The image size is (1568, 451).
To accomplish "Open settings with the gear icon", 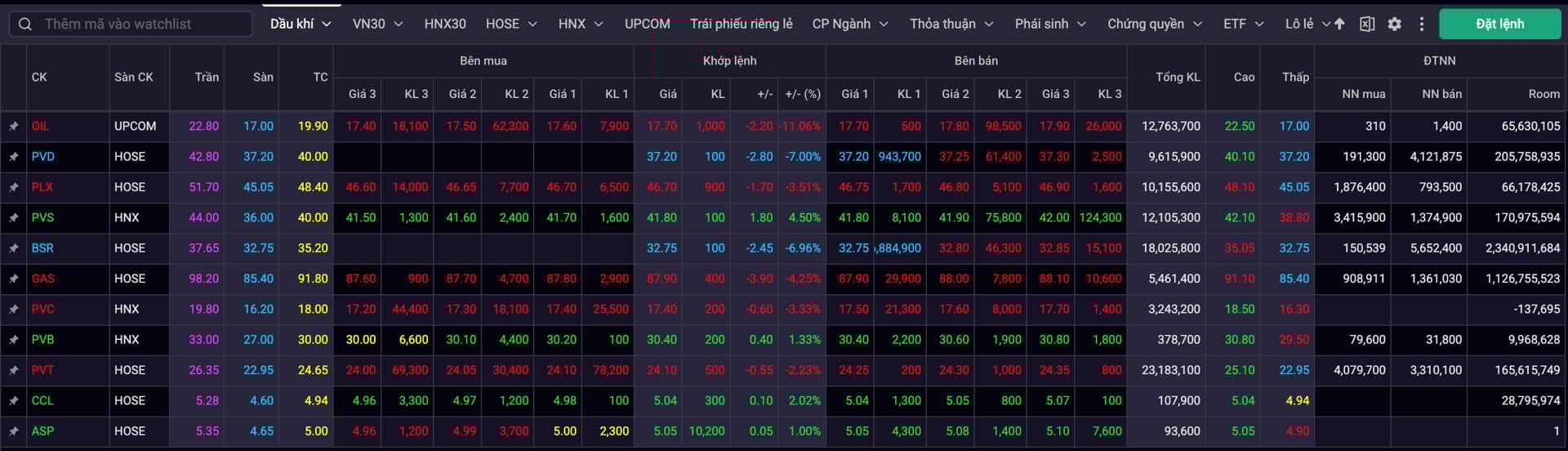I will point(1394,25).
